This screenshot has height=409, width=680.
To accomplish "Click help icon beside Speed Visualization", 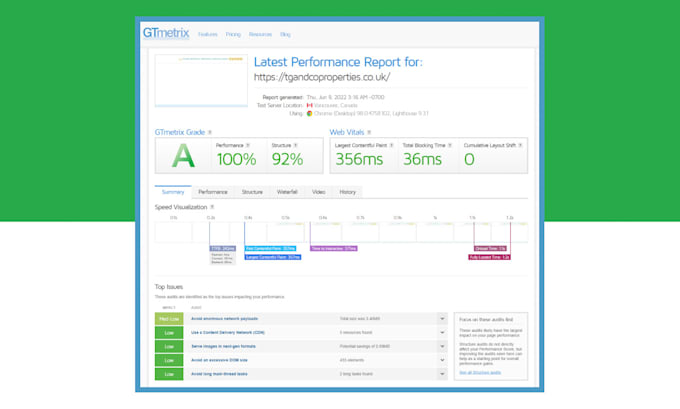I will coord(212,207).
